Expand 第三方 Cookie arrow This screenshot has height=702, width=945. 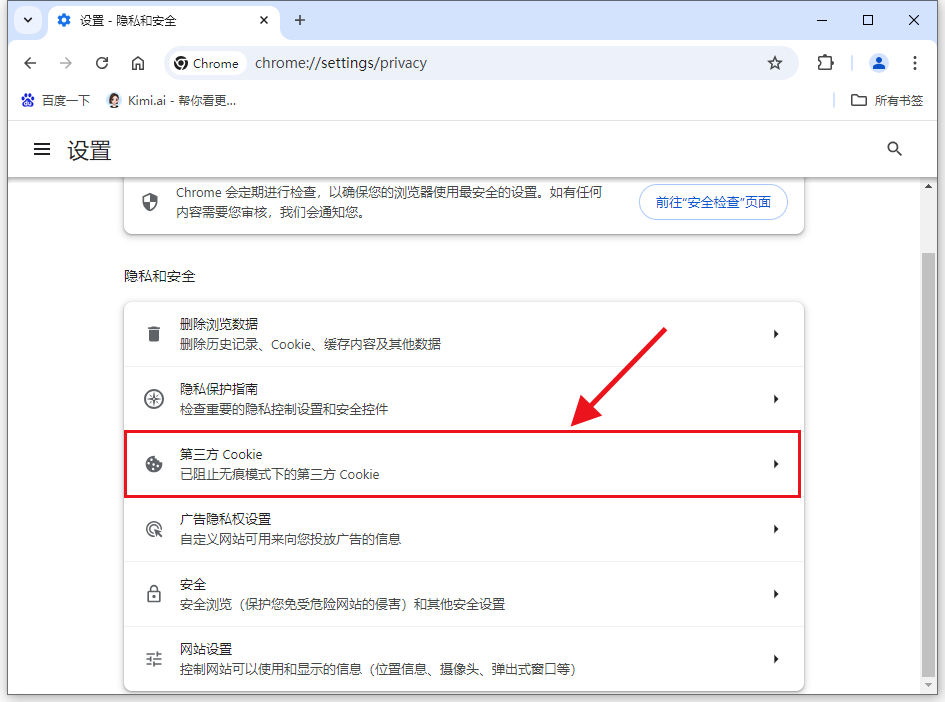776,464
